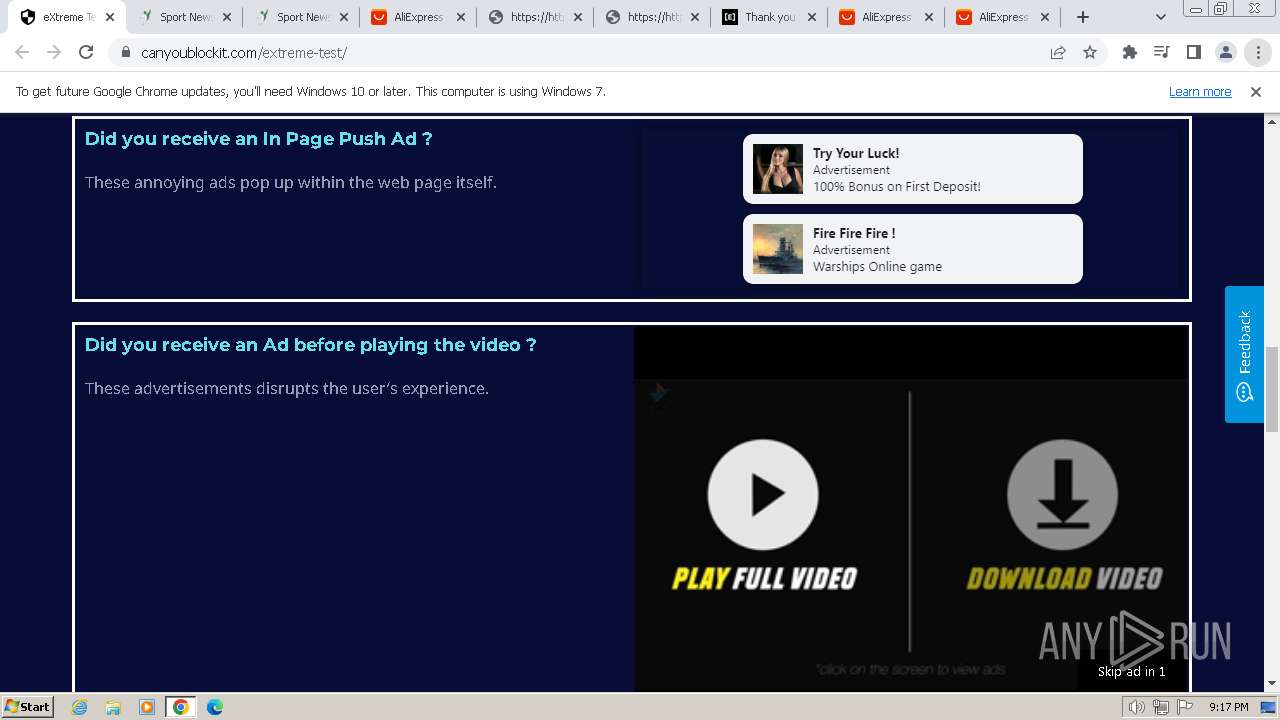Open the media control toolbar icon
This screenshot has width=1280, height=720.
1161,52
